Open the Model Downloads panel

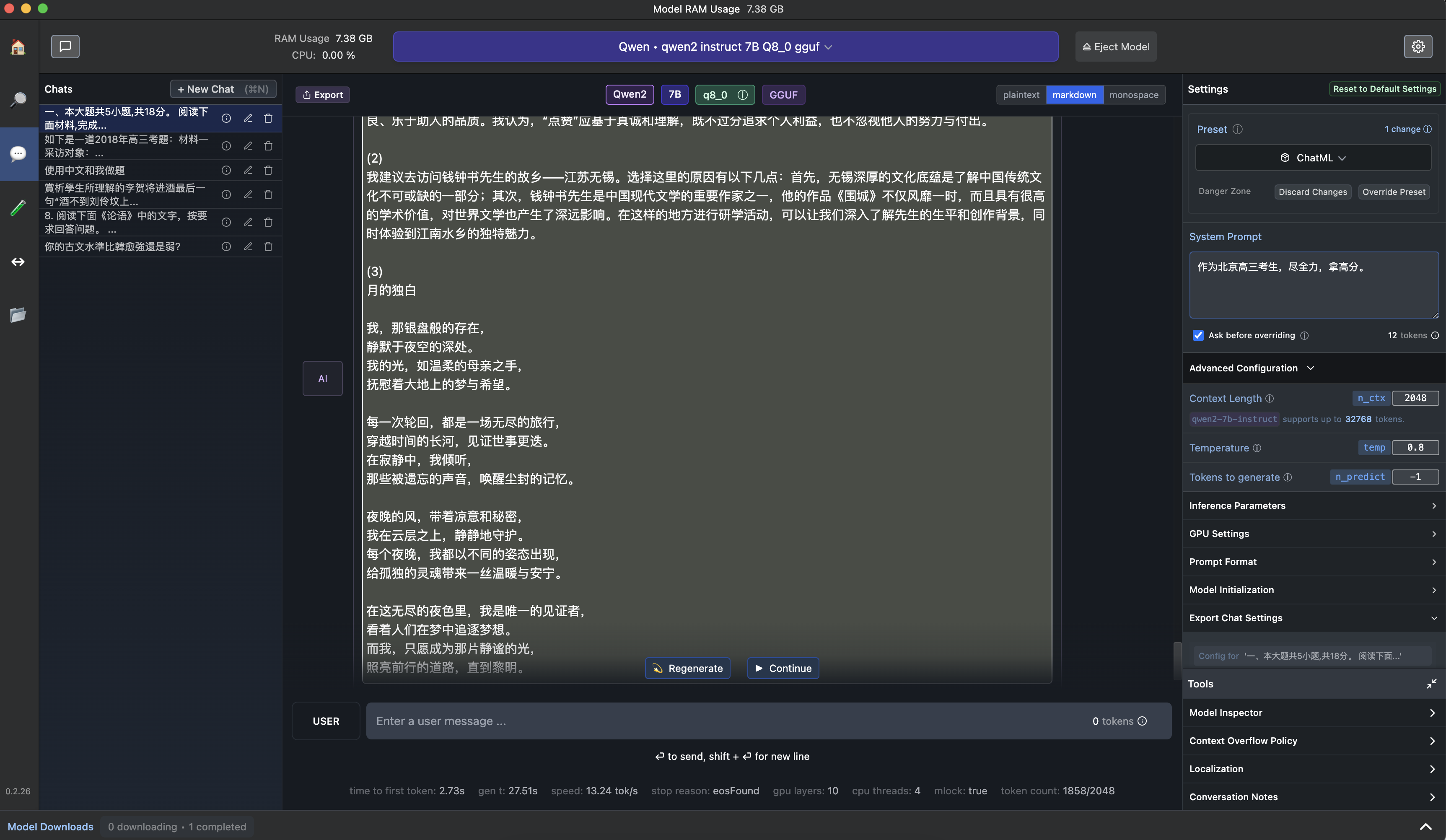(50, 826)
